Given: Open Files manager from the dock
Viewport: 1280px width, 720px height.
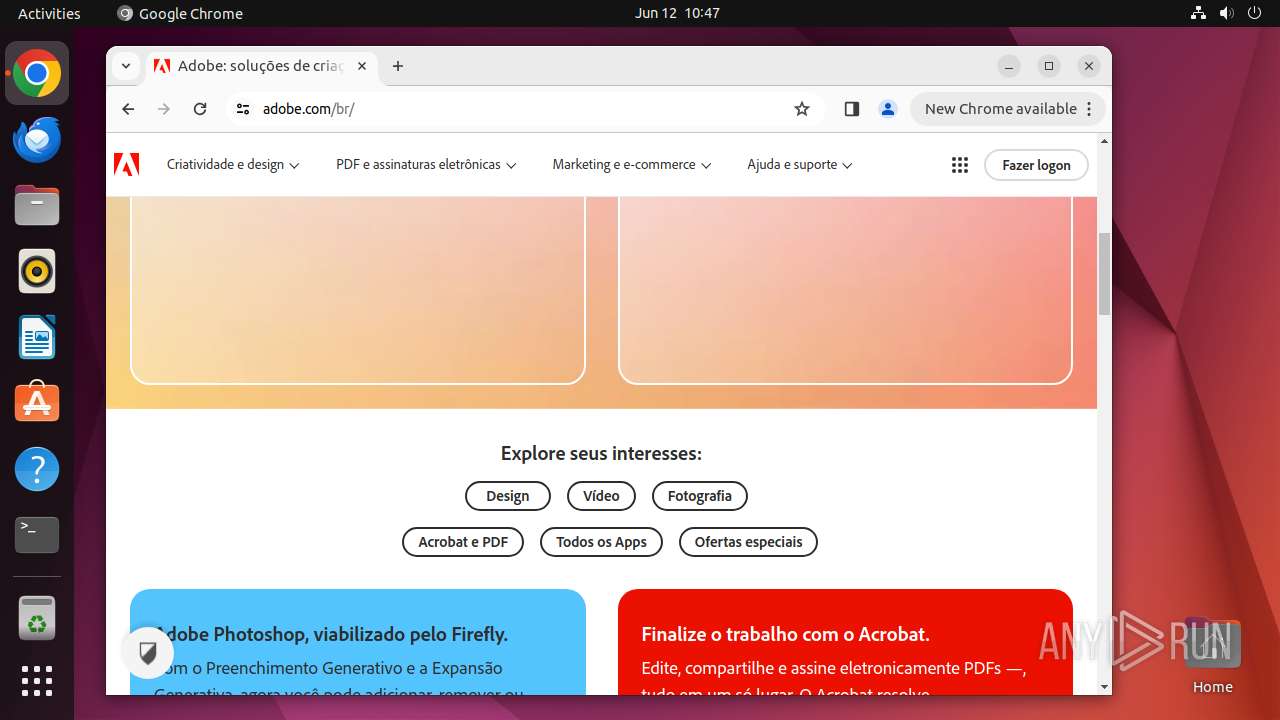Looking at the screenshot, I should (x=37, y=206).
